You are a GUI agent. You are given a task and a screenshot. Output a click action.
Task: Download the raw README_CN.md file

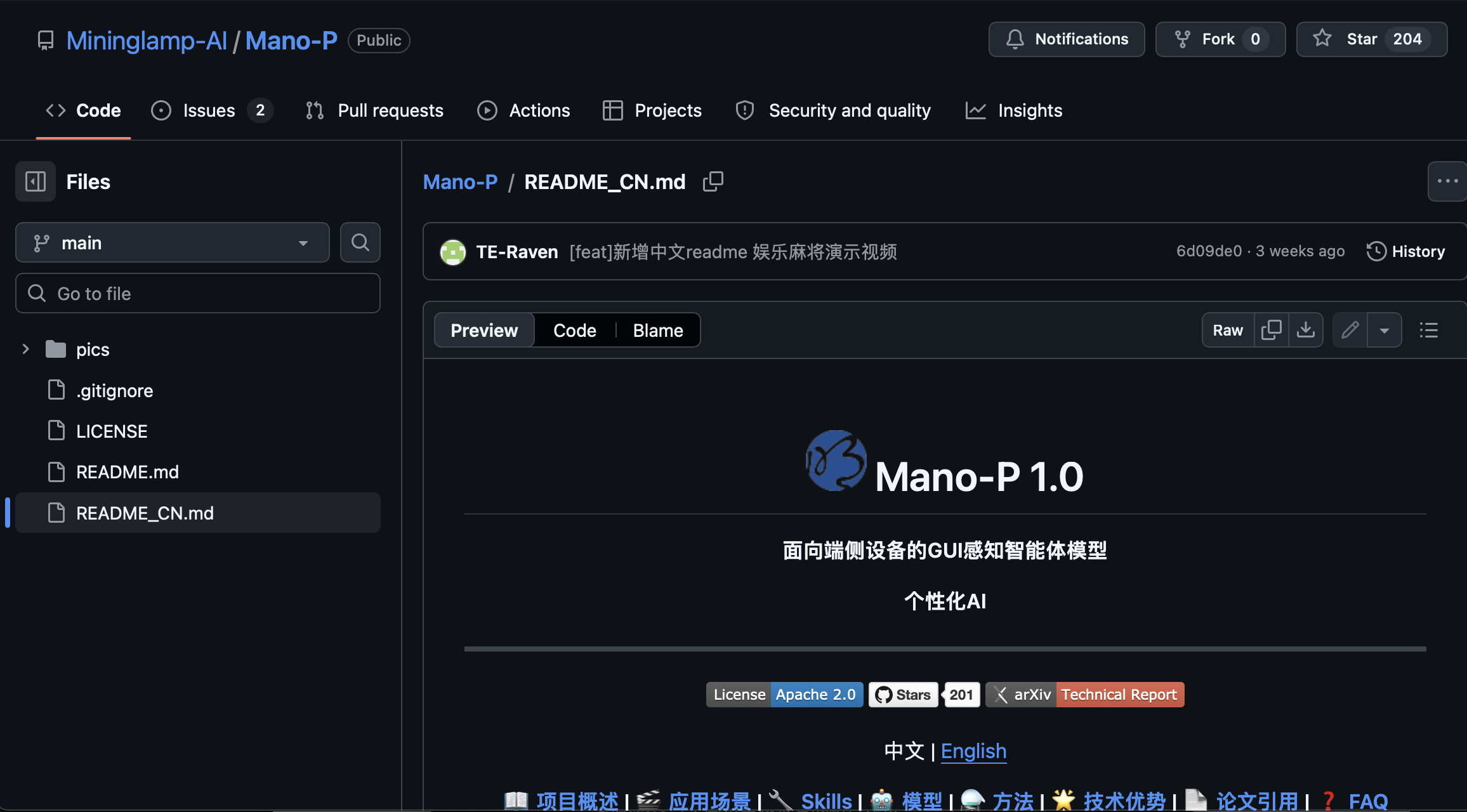(x=1306, y=330)
